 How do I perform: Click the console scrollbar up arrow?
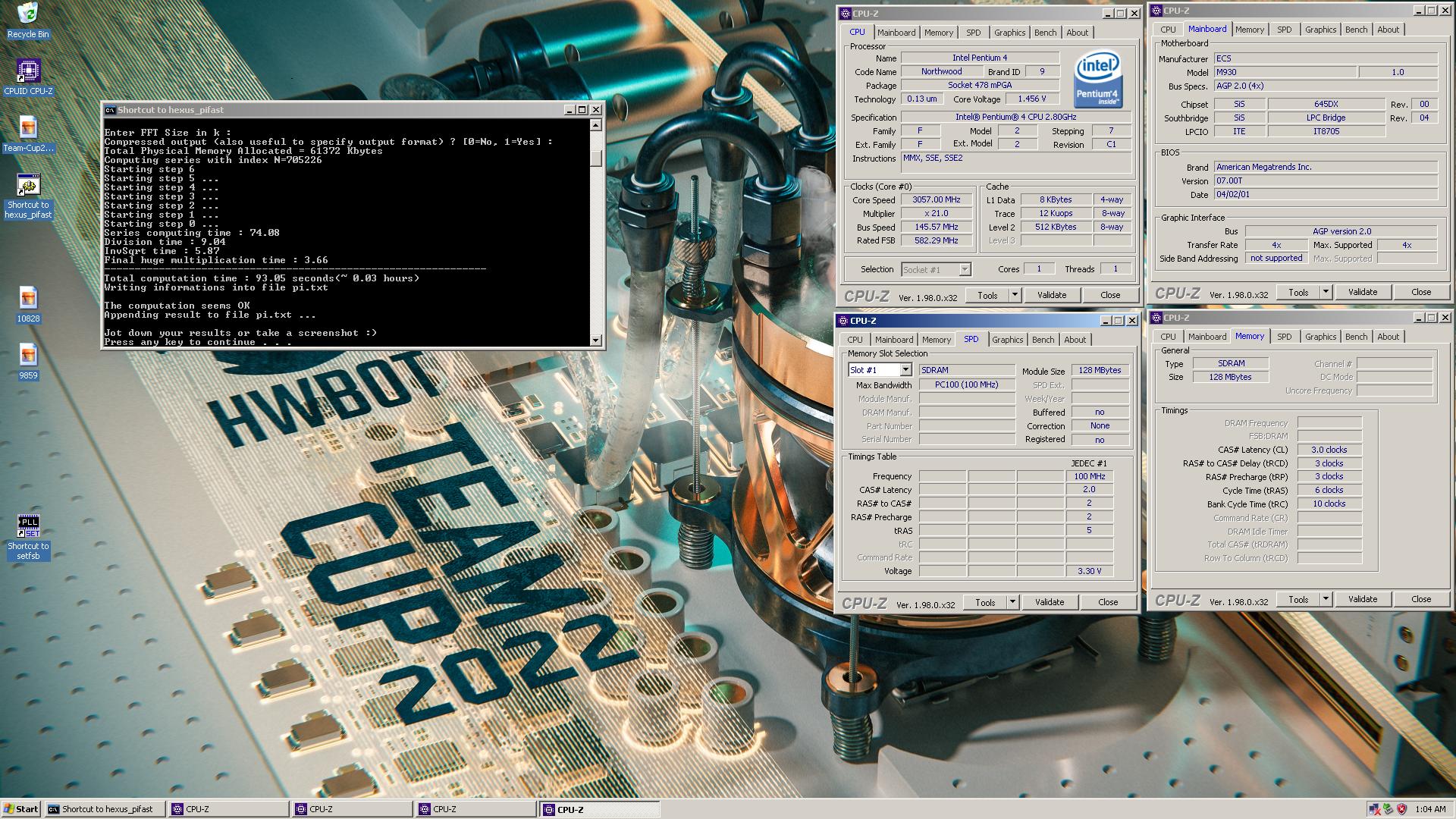[596, 126]
